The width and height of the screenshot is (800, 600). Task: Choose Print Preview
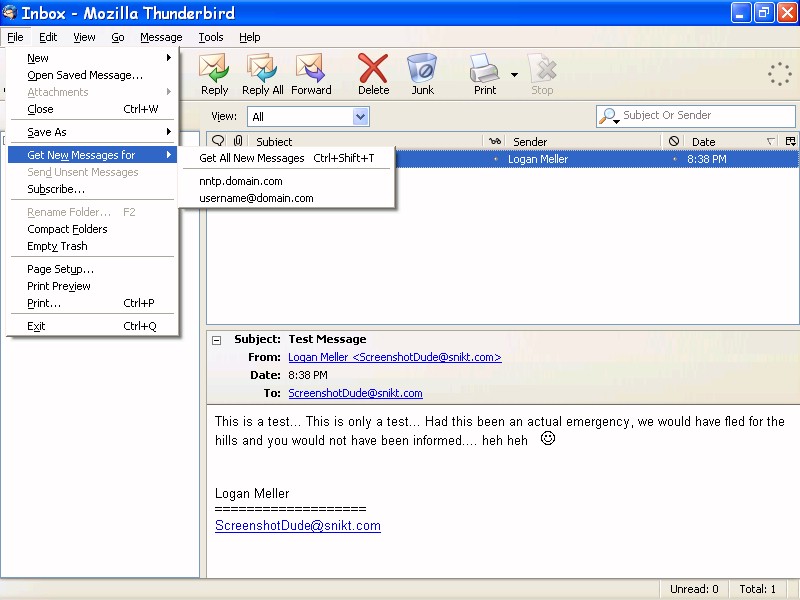92,286
